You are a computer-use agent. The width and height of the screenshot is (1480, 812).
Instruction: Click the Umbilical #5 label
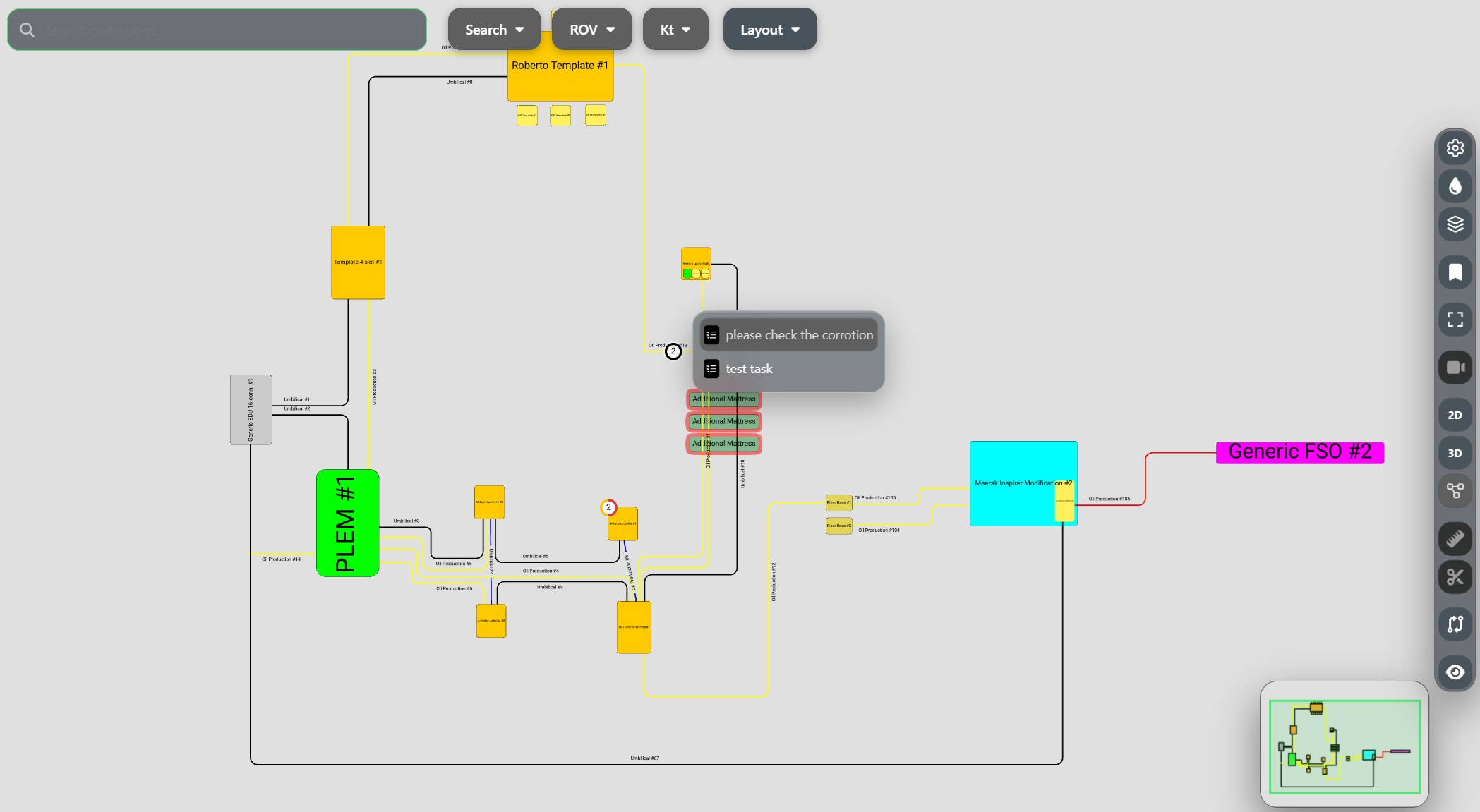click(x=536, y=557)
